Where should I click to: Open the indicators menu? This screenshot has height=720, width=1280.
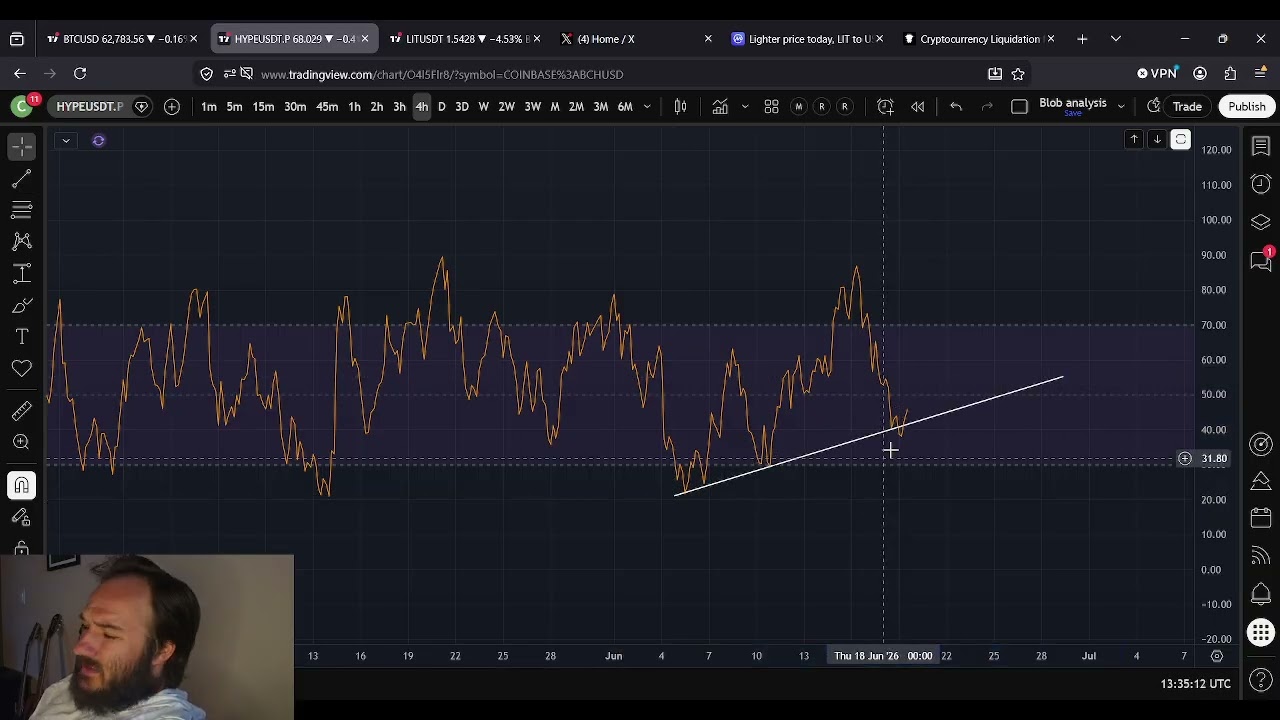(x=720, y=106)
